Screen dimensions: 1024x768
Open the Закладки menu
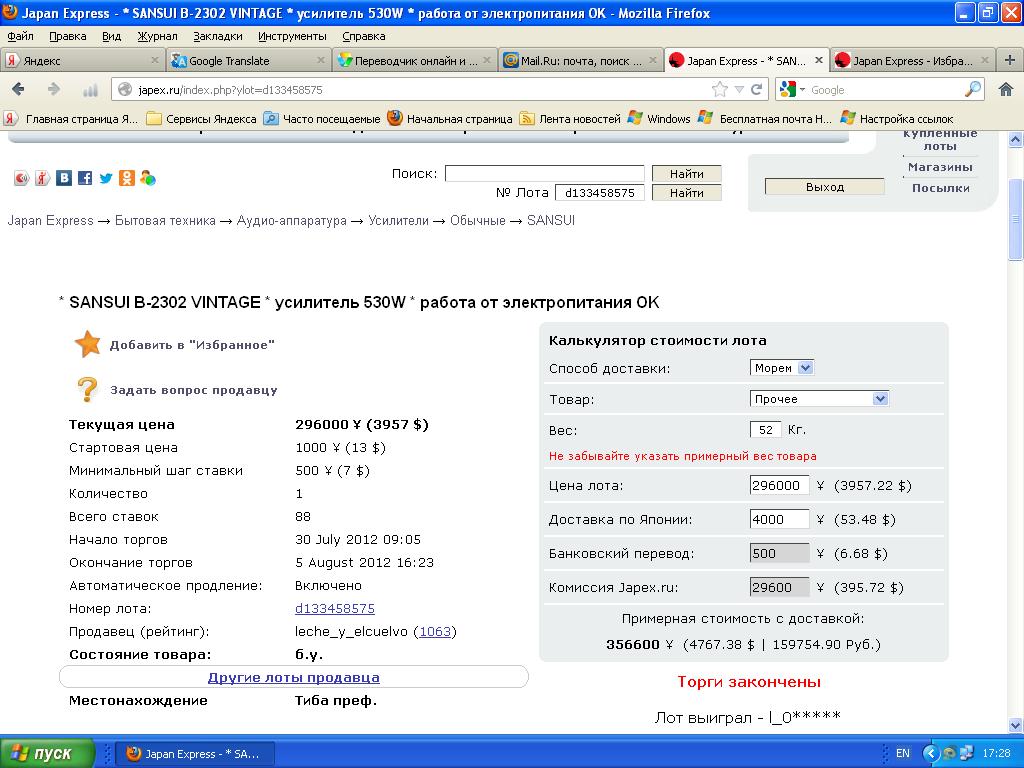pos(217,36)
